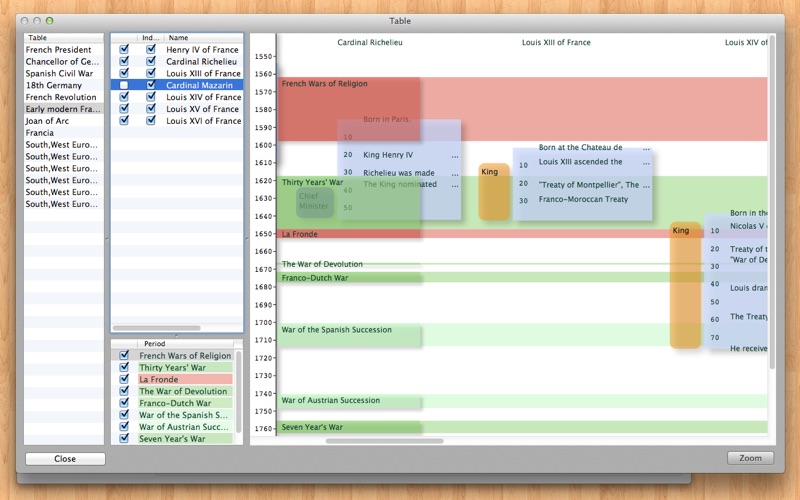This screenshot has width=800, height=500.
Task: Toggle Seven Year's War period checkbox
Action: (124, 438)
